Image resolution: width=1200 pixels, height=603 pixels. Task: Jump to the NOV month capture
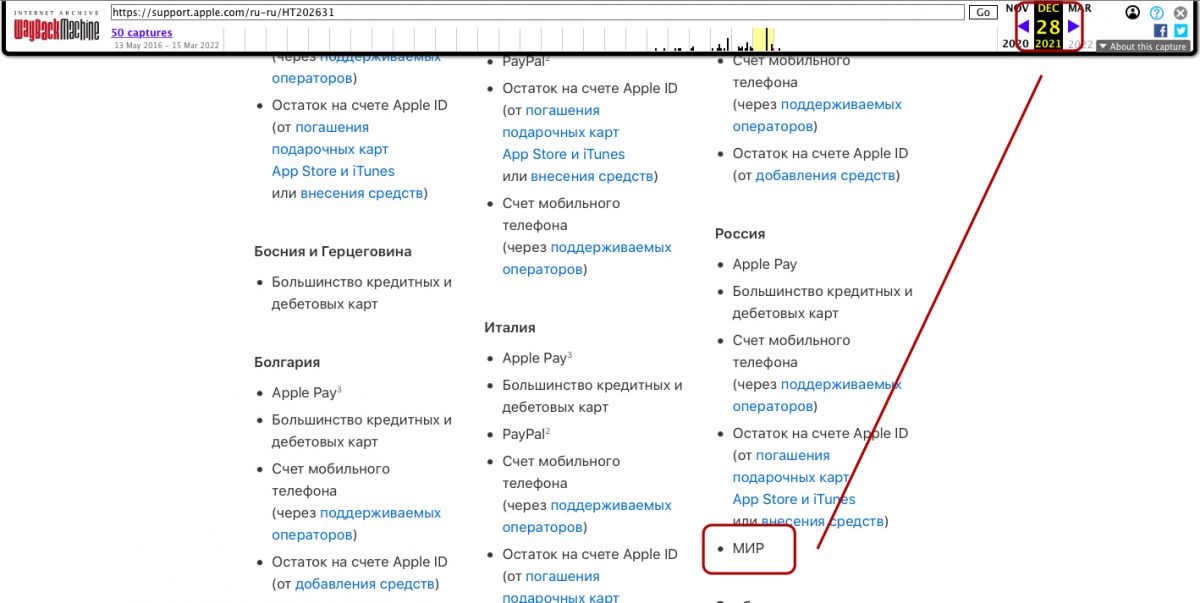point(1017,8)
